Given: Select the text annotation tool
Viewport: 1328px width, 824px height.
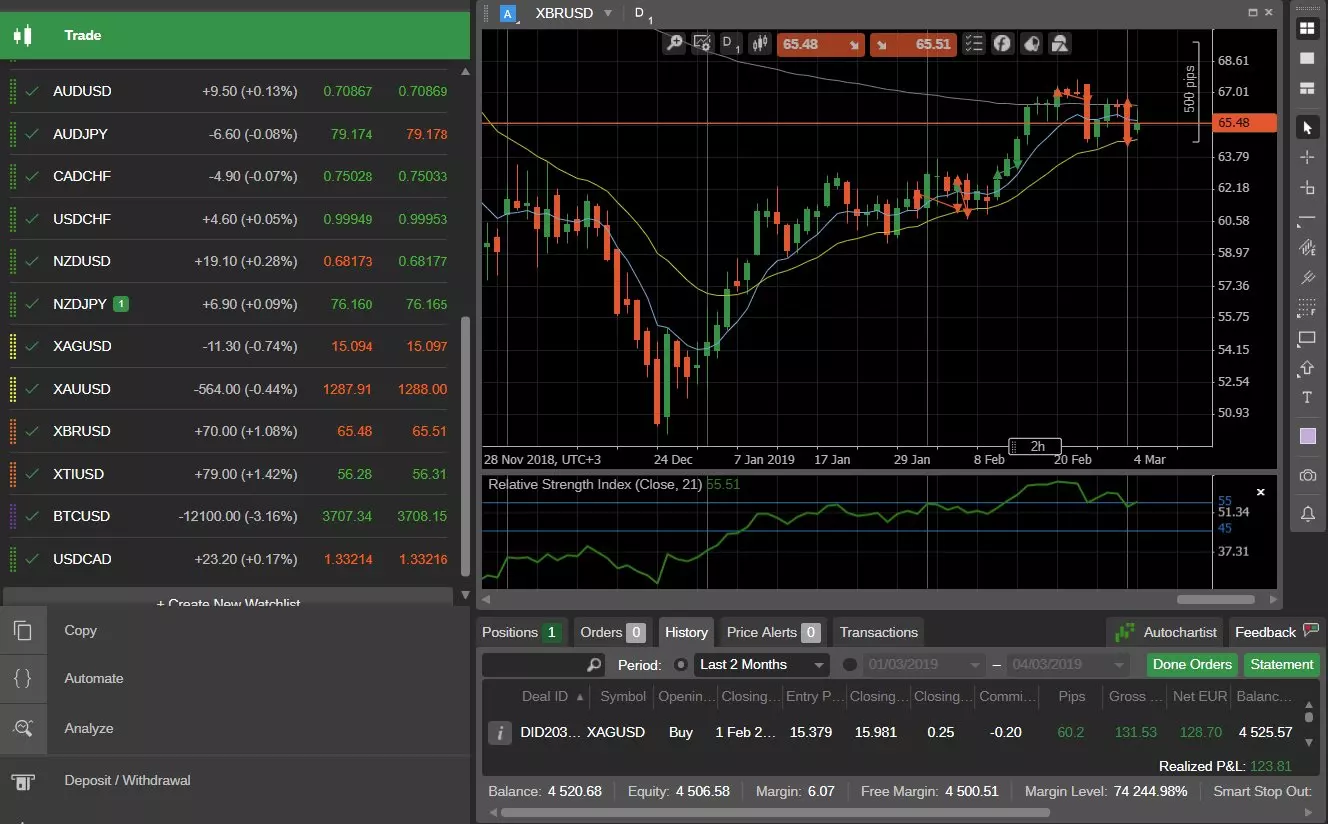Looking at the screenshot, I should click(x=1307, y=398).
